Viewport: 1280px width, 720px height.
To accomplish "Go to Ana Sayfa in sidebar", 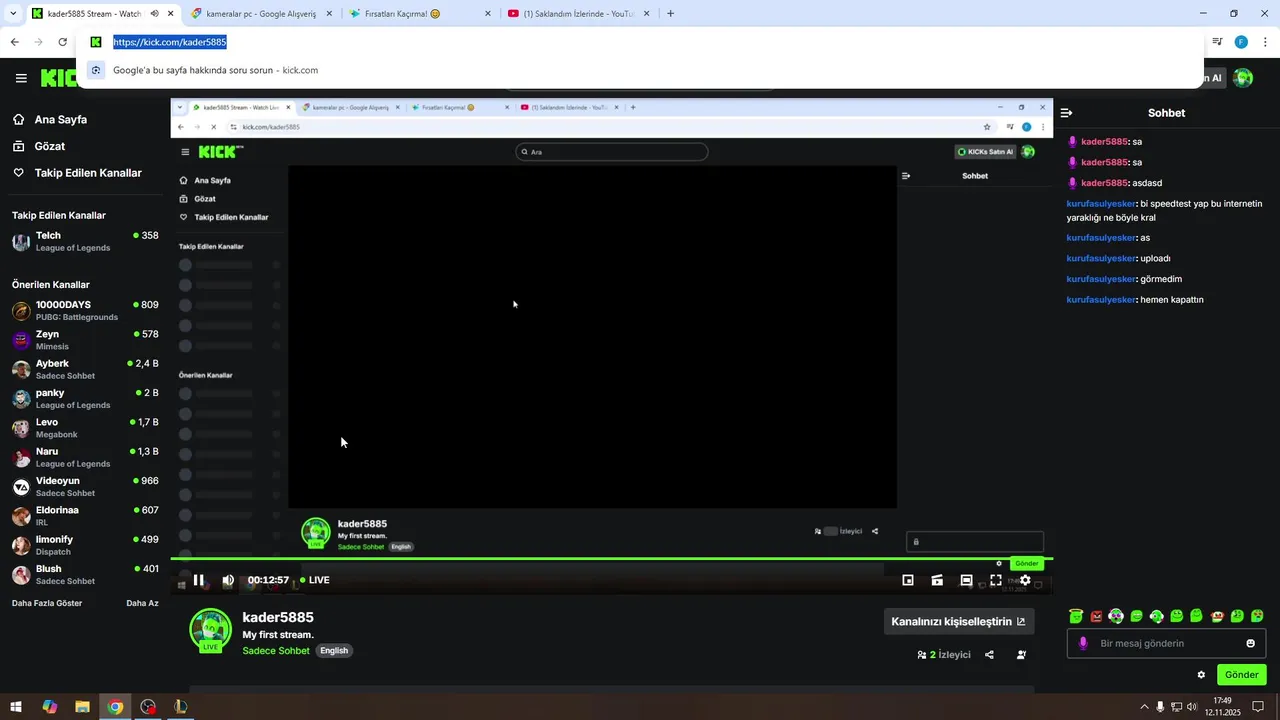I will 61,119.
